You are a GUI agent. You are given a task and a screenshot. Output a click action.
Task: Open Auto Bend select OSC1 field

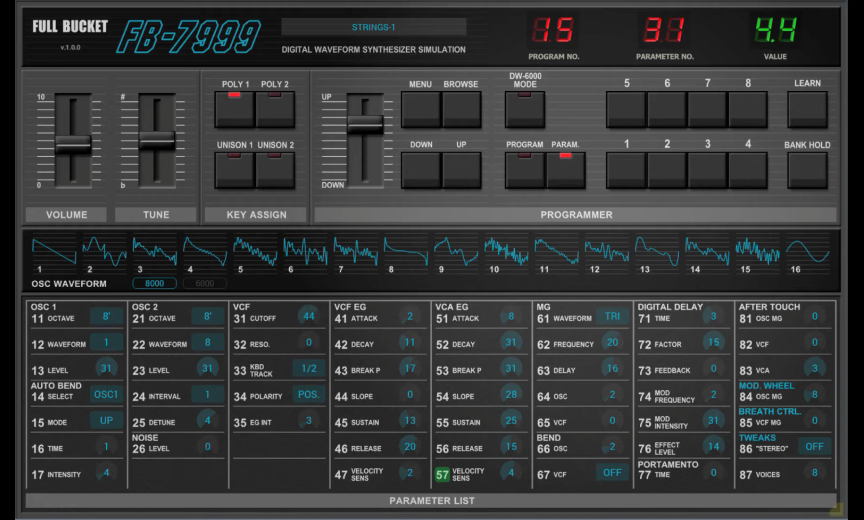coord(106,395)
